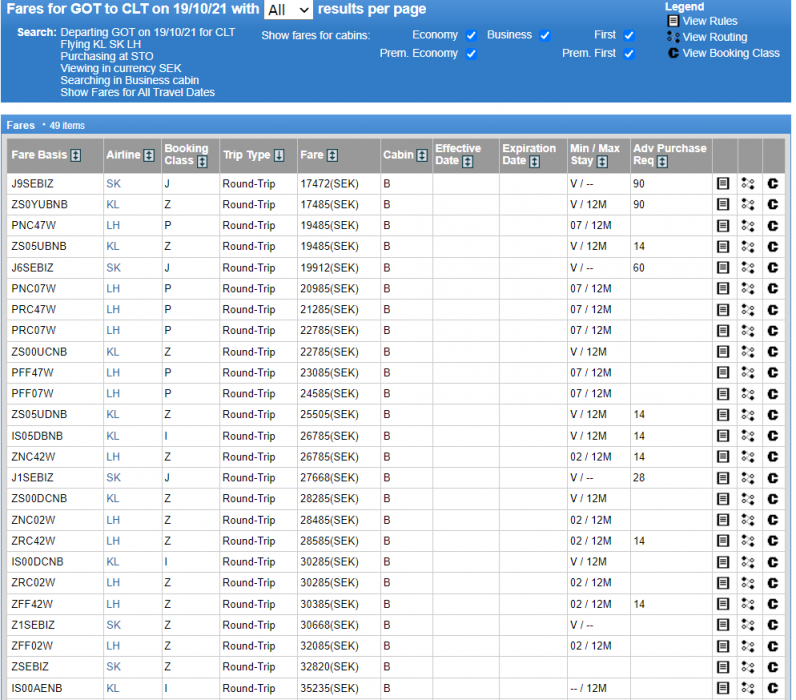View booking class icon for PNC47W
The height and width of the screenshot is (700, 796).
[773, 226]
